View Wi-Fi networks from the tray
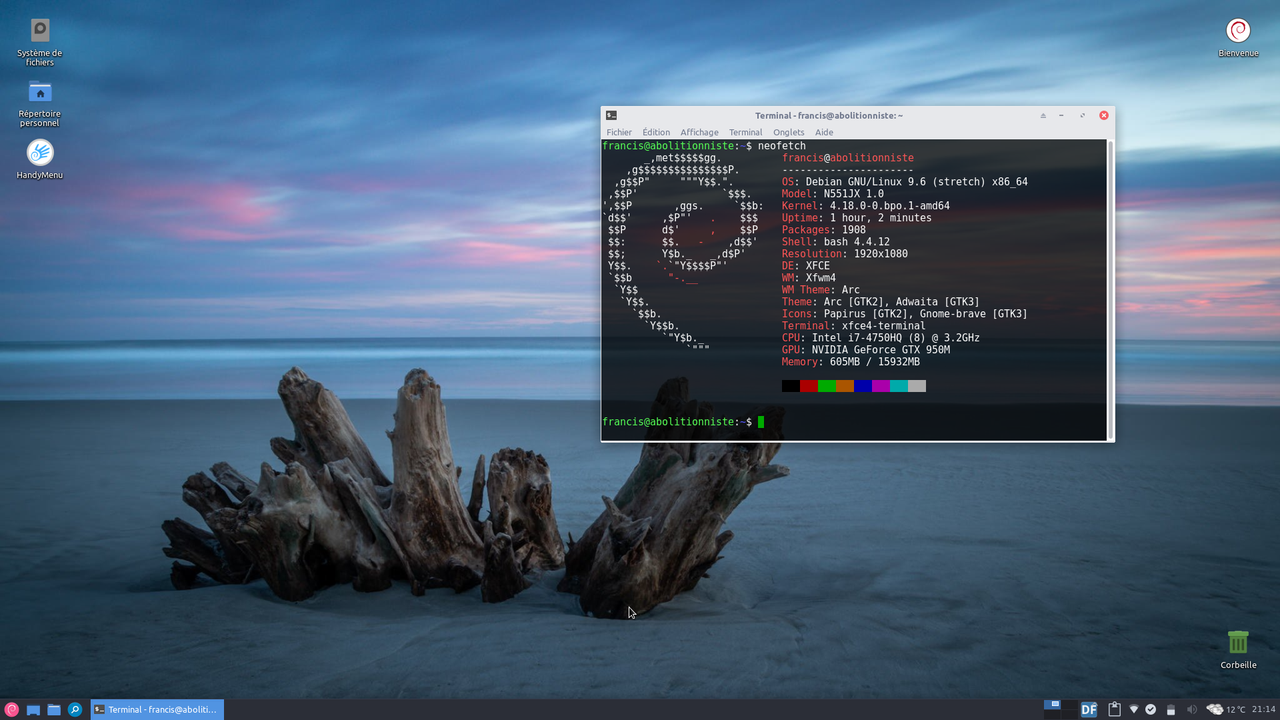 click(1134, 709)
